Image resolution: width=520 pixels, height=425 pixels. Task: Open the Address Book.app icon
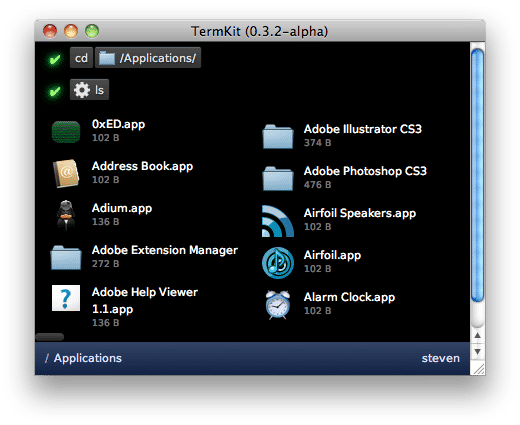[66, 173]
